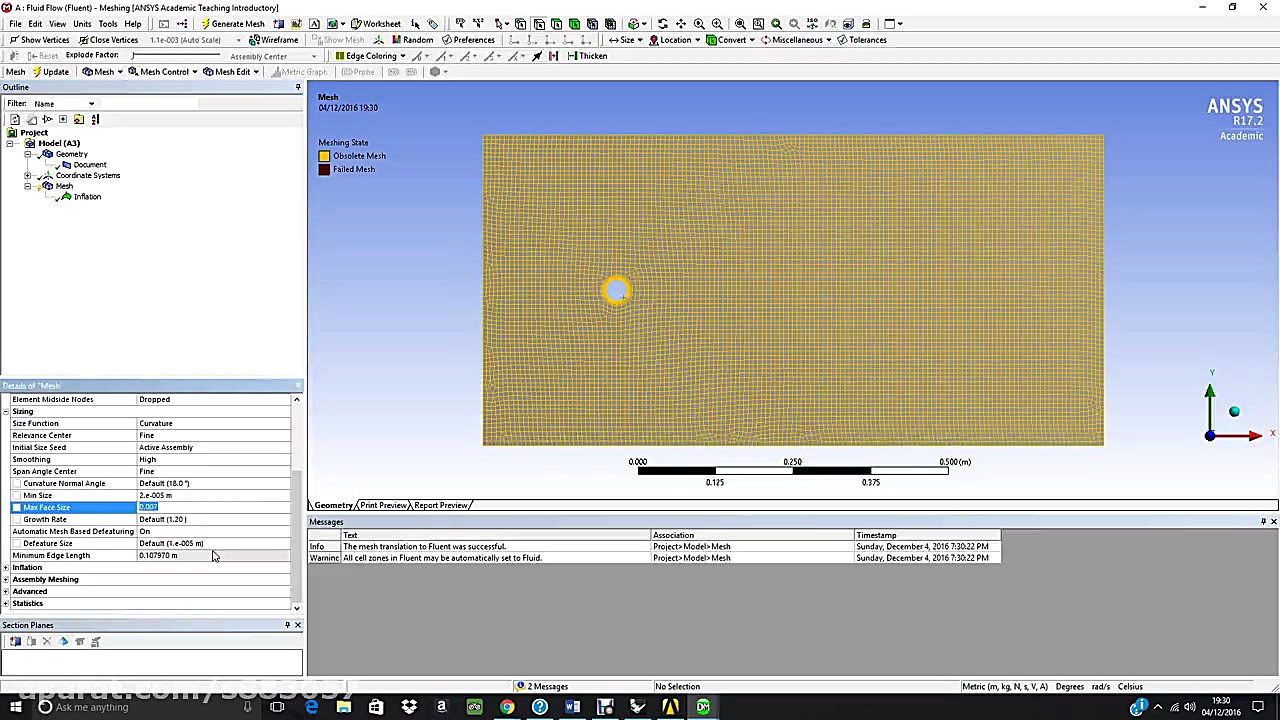Switch to the Report Preview tab

440,505
